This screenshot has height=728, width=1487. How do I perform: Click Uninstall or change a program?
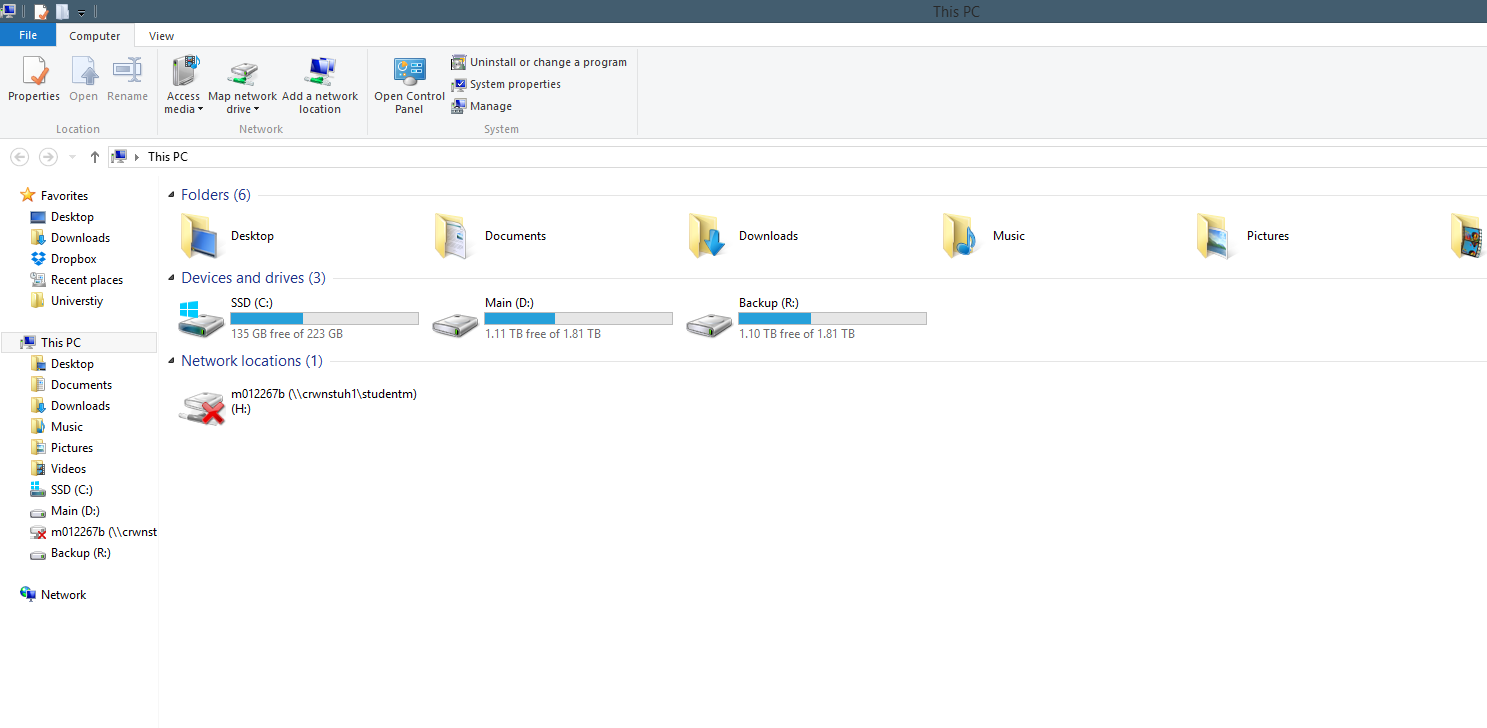pos(539,62)
